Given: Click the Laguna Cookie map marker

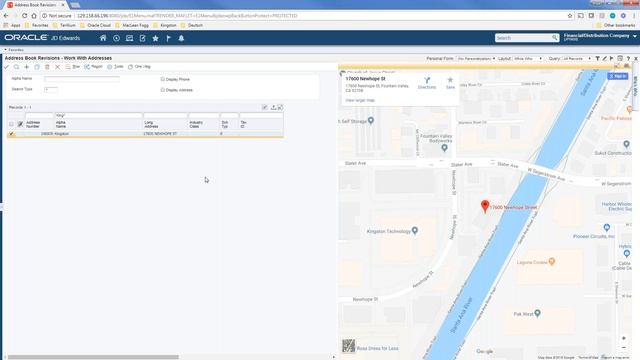Looking at the screenshot, I should point(552,261).
